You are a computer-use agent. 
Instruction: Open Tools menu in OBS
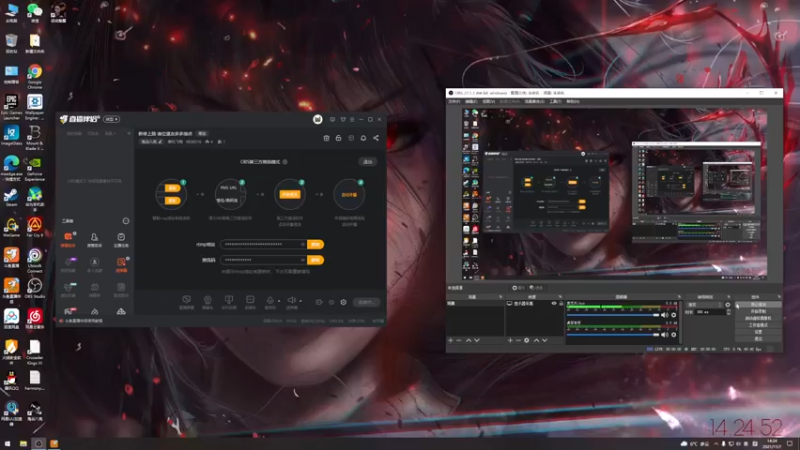[555, 102]
